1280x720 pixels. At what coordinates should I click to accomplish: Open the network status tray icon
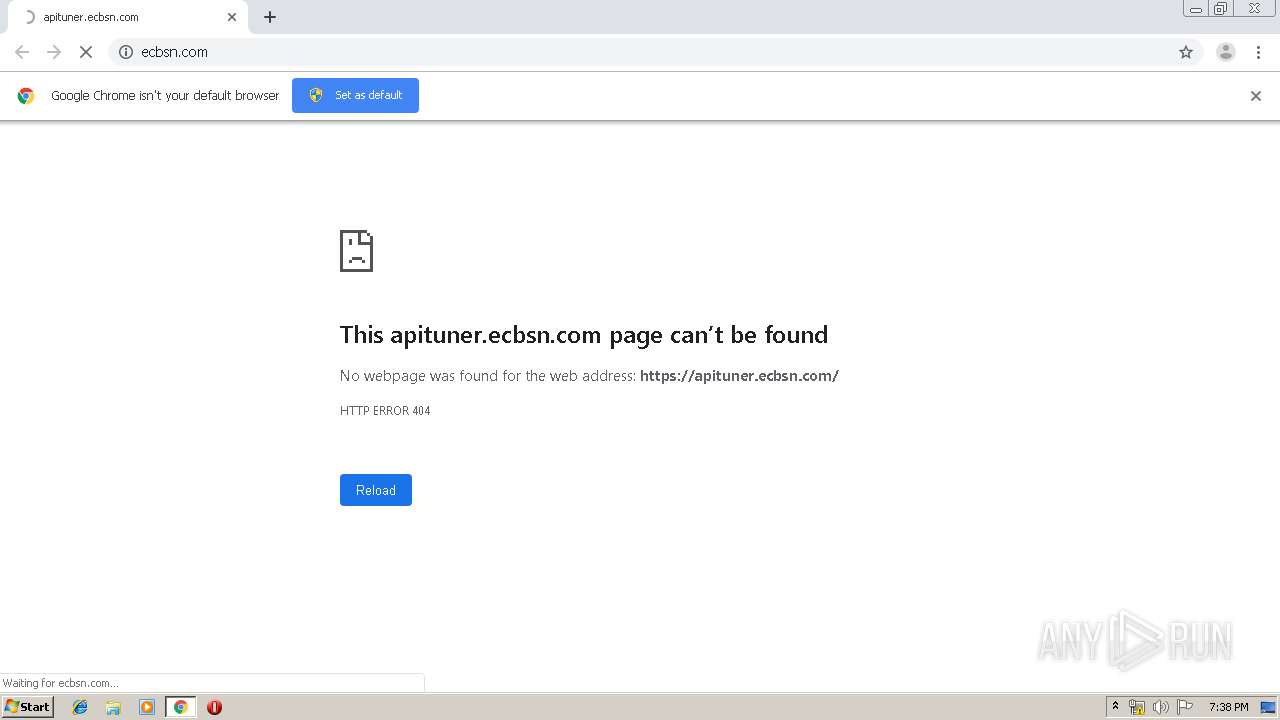(x=1137, y=707)
